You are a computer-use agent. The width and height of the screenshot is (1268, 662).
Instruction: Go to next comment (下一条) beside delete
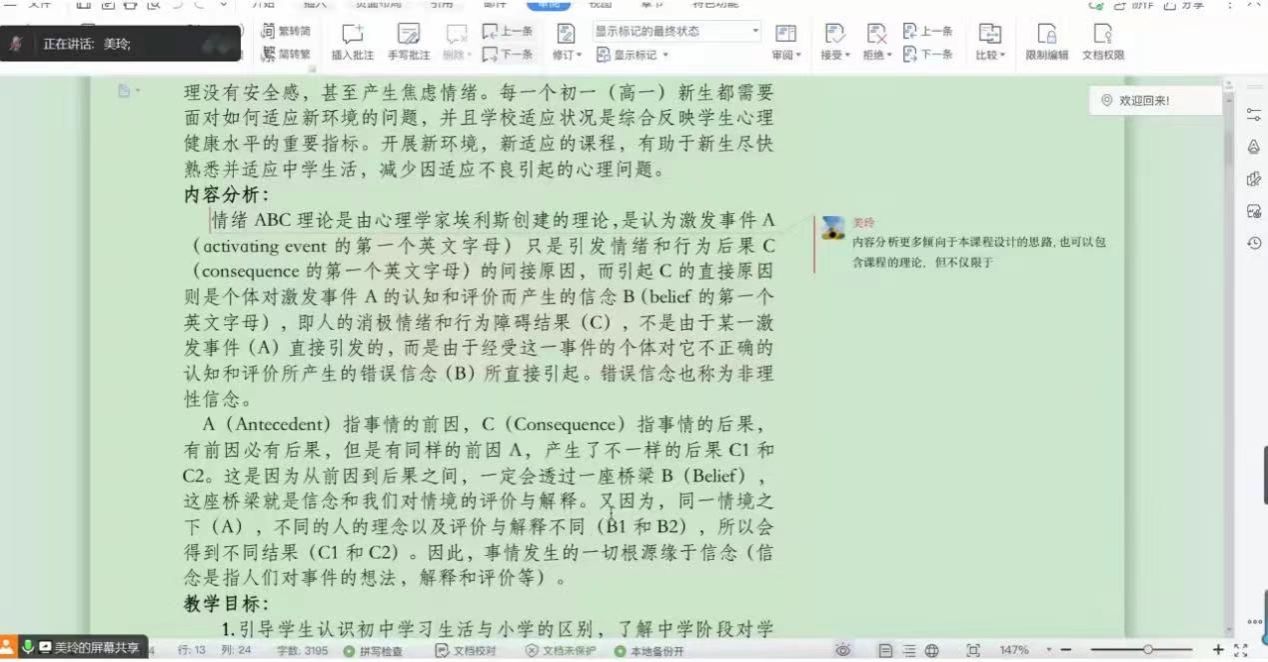click(508, 54)
